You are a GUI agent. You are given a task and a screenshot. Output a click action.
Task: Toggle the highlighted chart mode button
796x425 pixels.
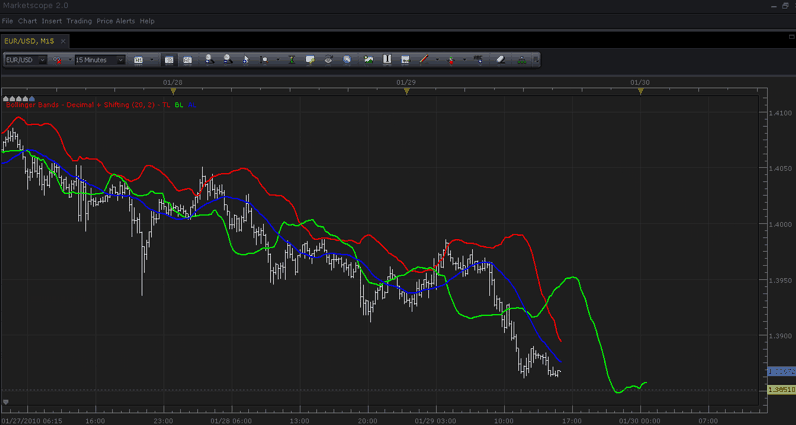(169, 60)
